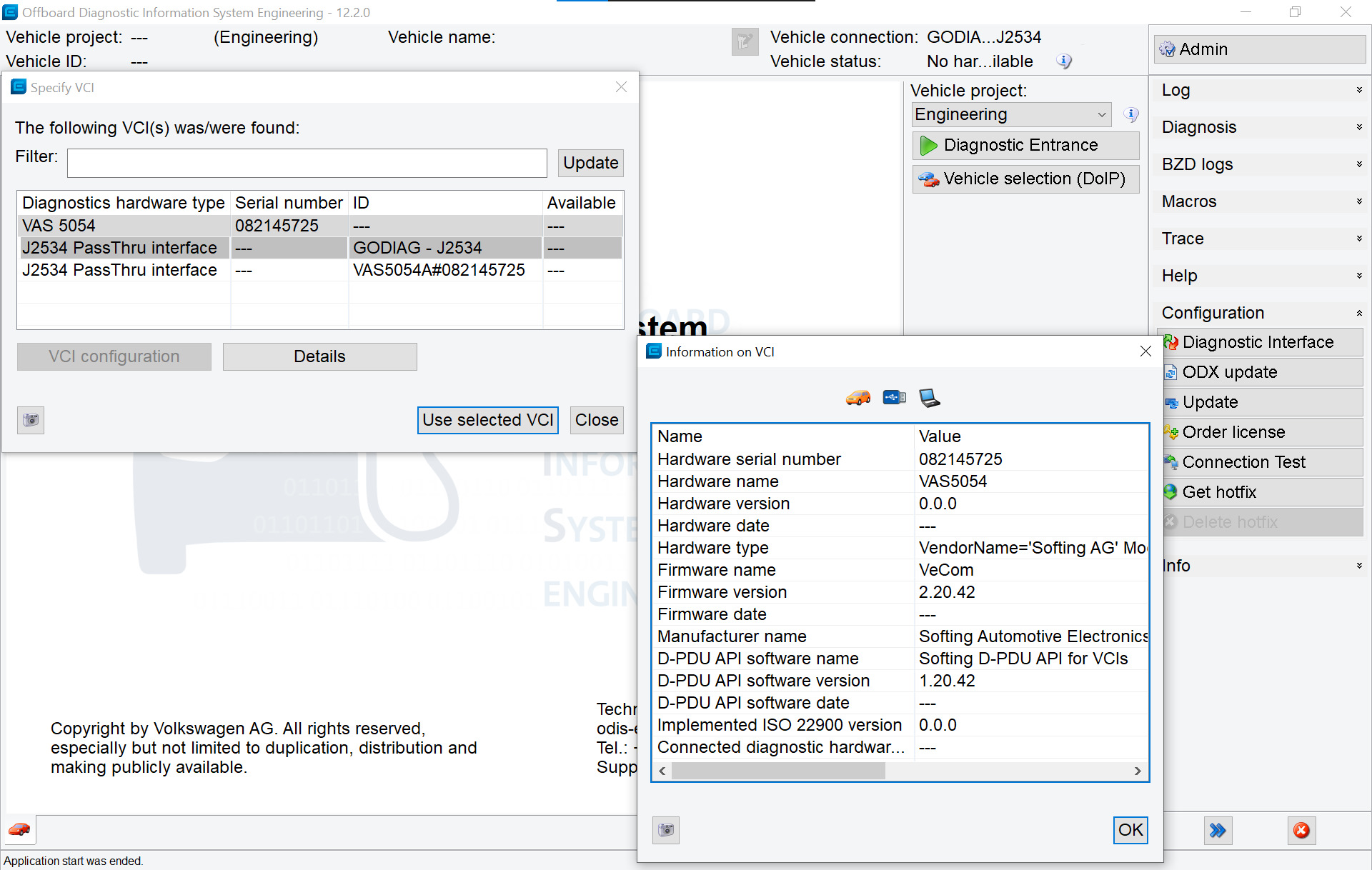Click the Diagnostics hardware type column header
This screenshot has width=1372, height=870.
124,203
